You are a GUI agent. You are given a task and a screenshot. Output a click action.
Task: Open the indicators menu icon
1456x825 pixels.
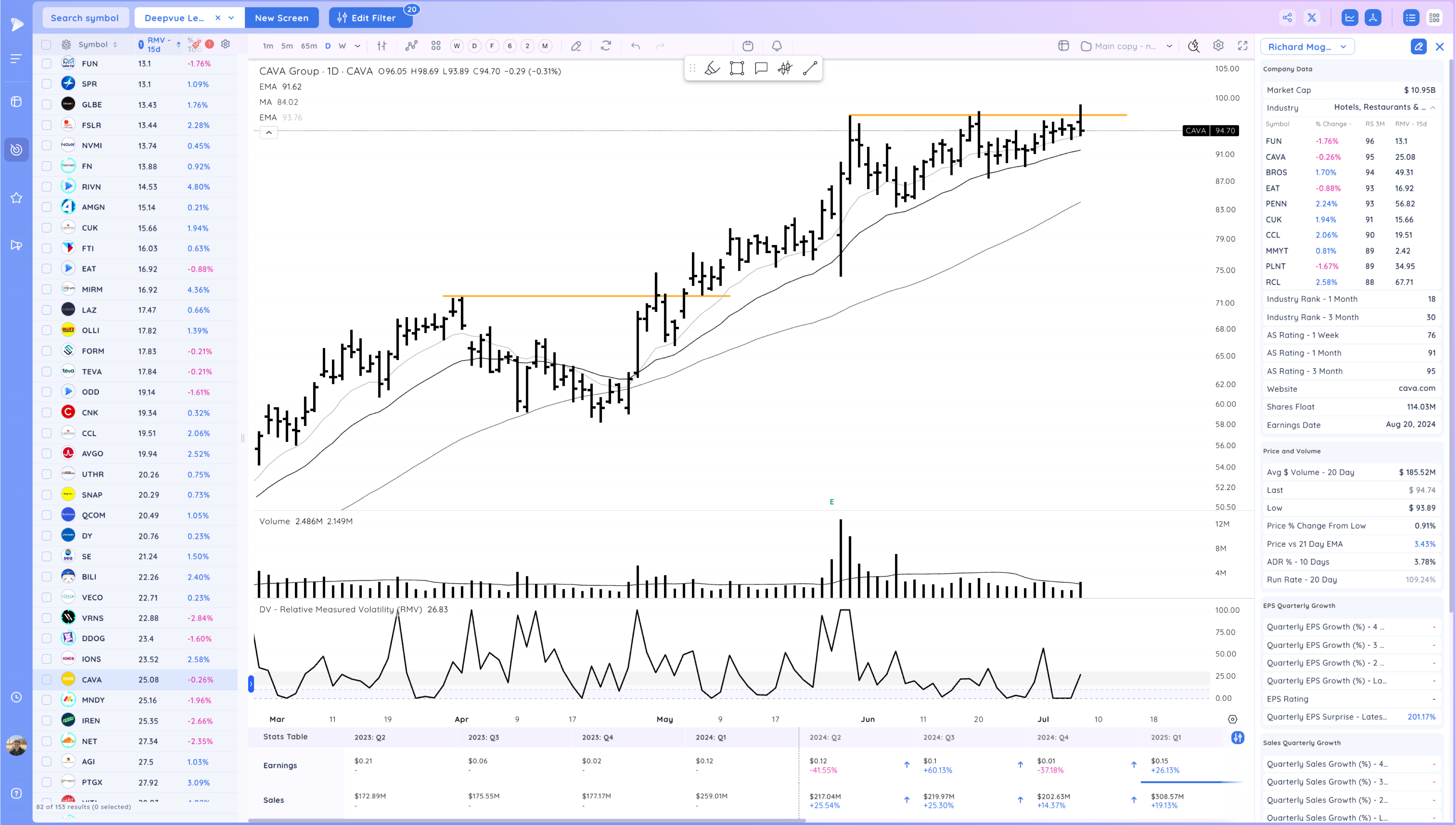pos(412,46)
